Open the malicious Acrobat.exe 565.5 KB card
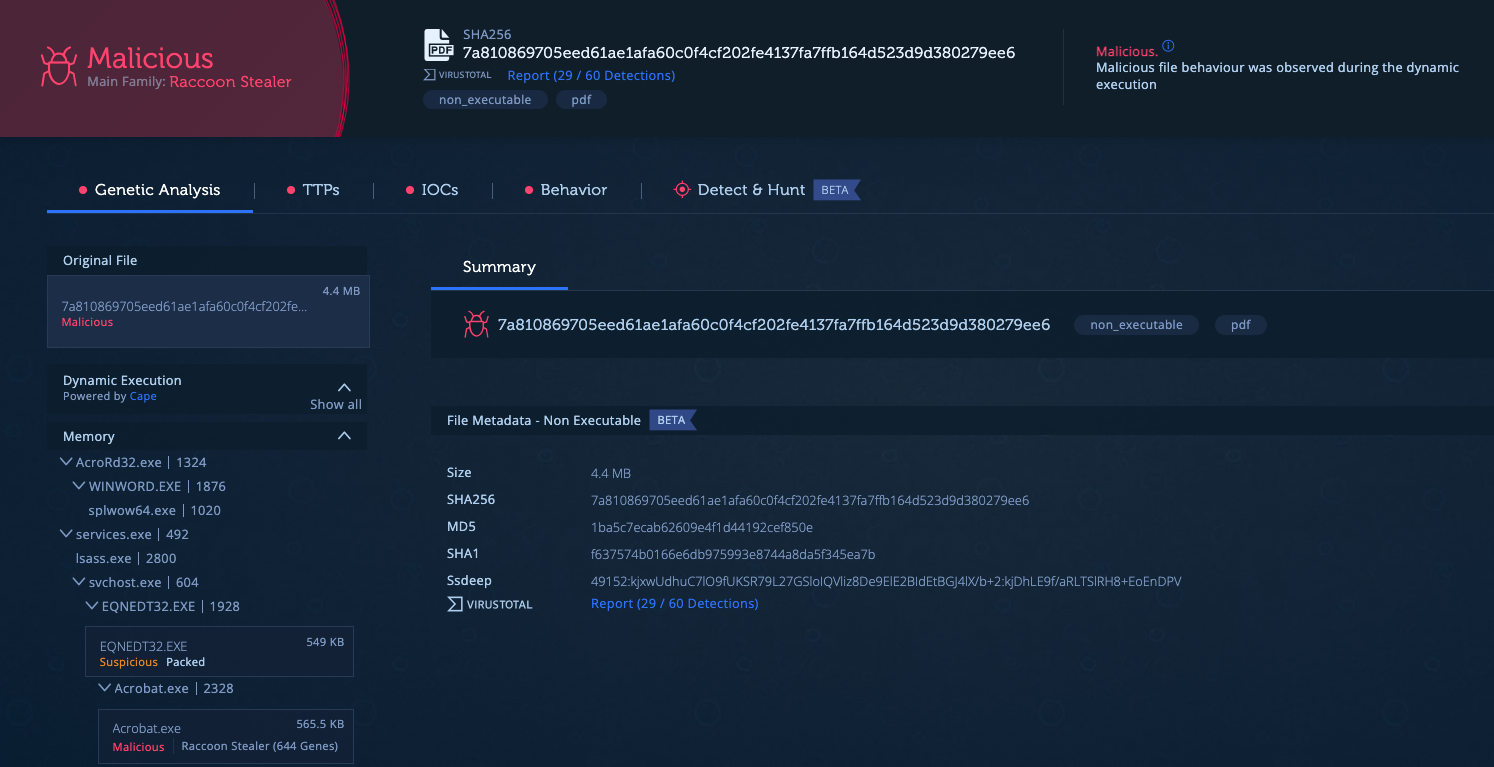Image resolution: width=1494 pixels, height=767 pixels. pos(225,736)
